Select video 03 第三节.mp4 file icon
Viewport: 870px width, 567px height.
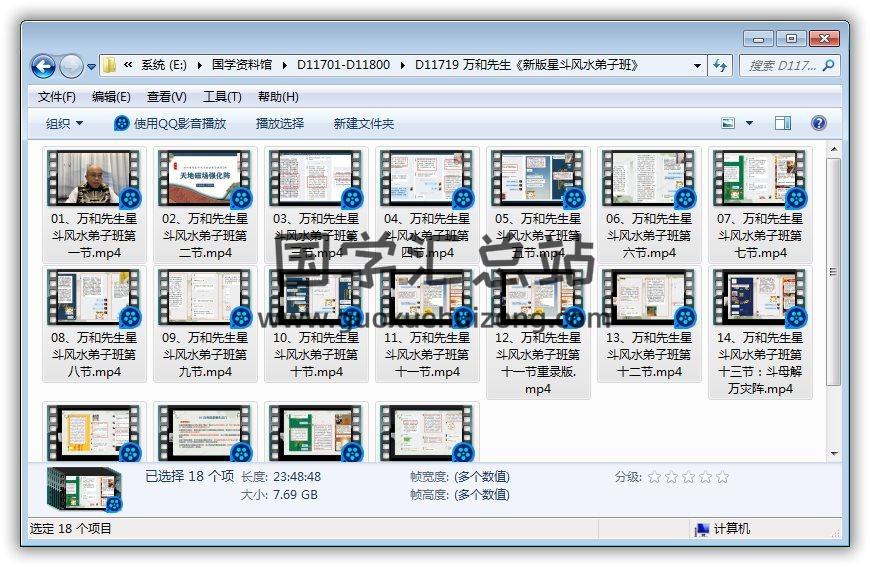click(316, 178)
